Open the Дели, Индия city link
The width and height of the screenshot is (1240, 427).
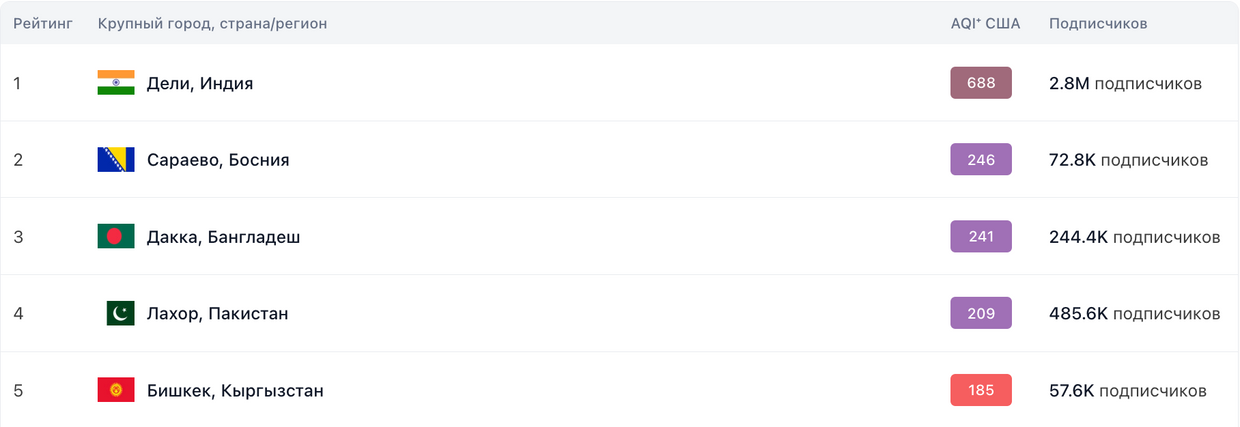click(200, 84)
